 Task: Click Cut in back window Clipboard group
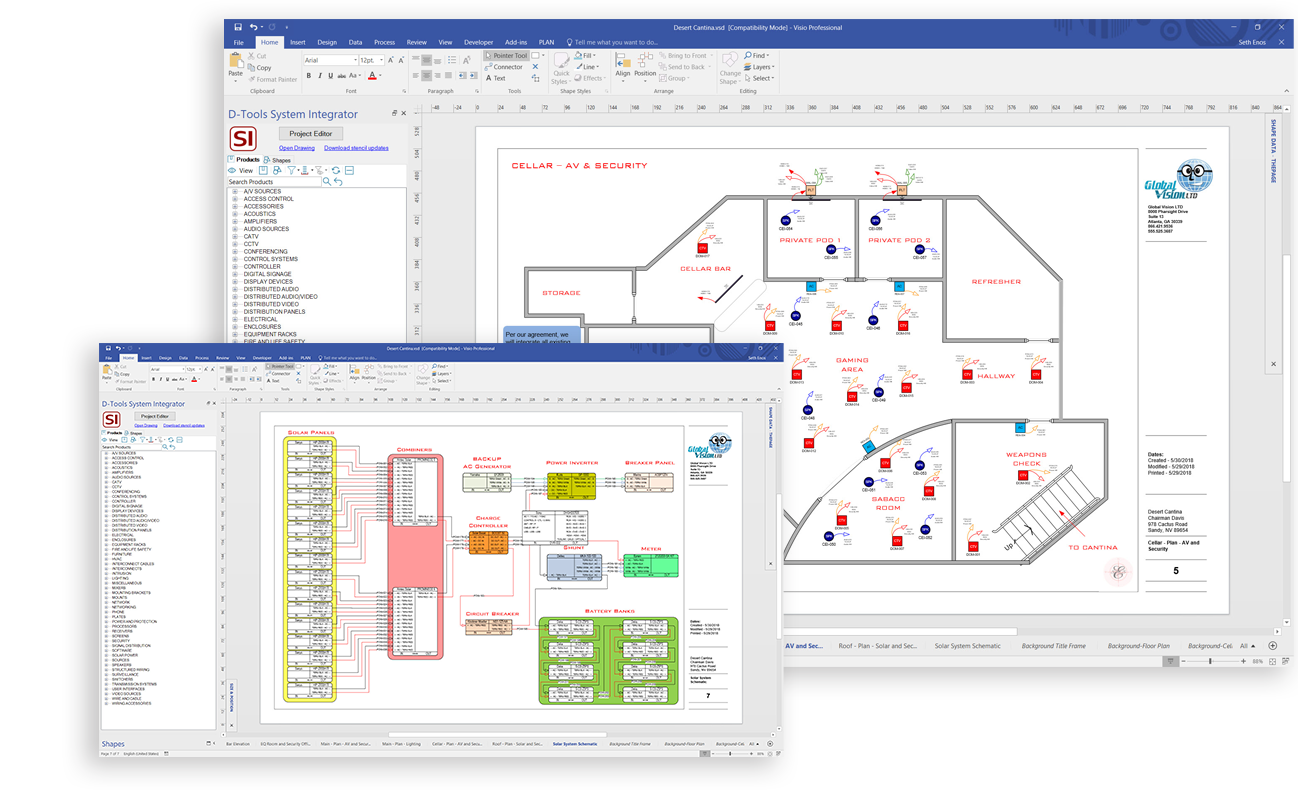point(256,56)
